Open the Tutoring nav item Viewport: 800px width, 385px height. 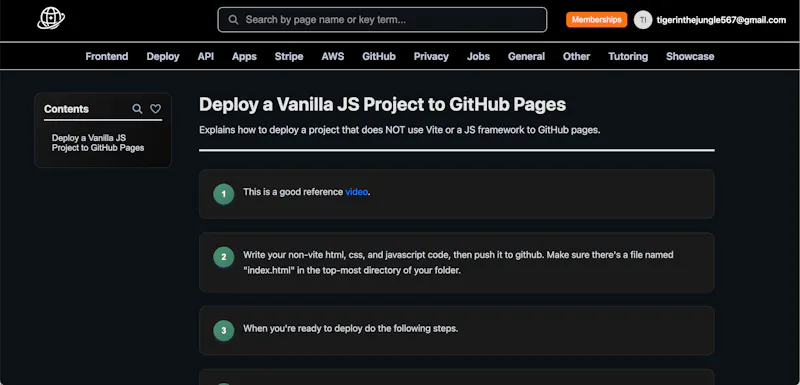pyautogui.click(x=628, y=56)
